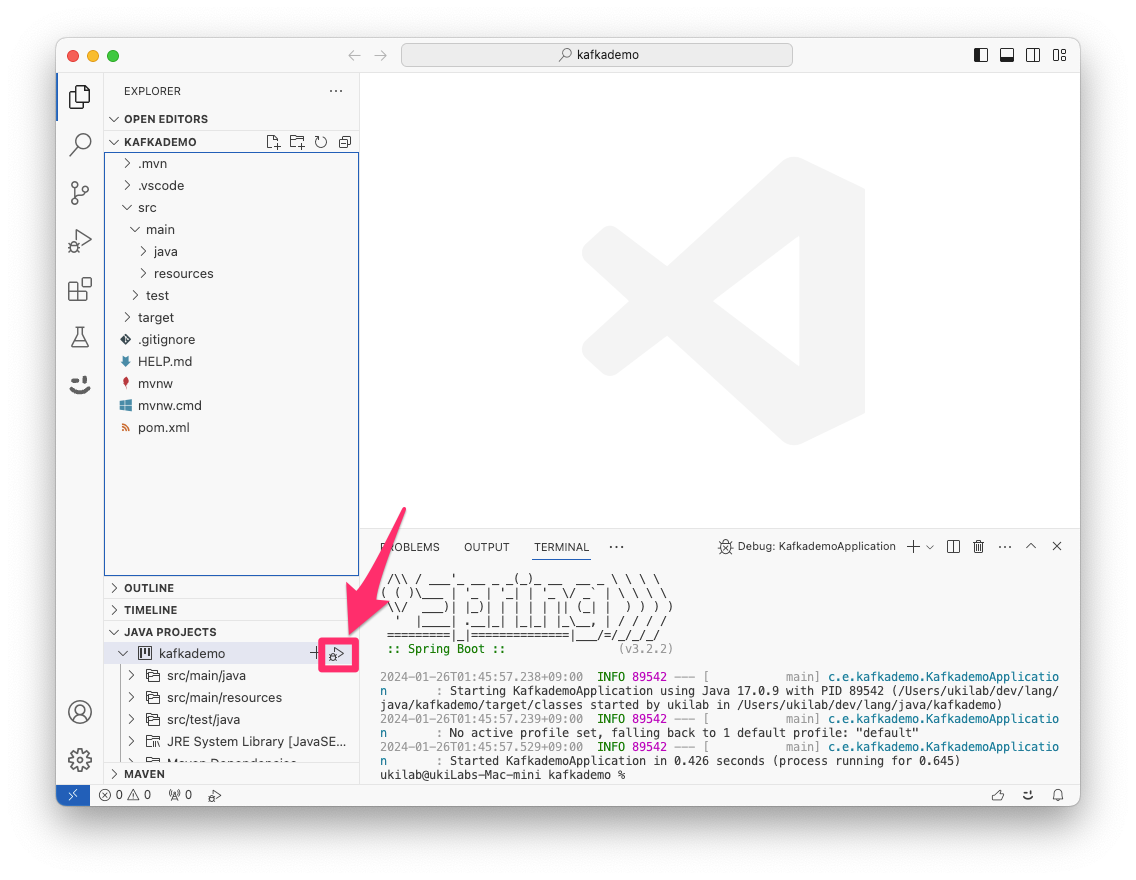The image size is (1136, 880).
Task: Expand the target folder
Action: [232, 318]
